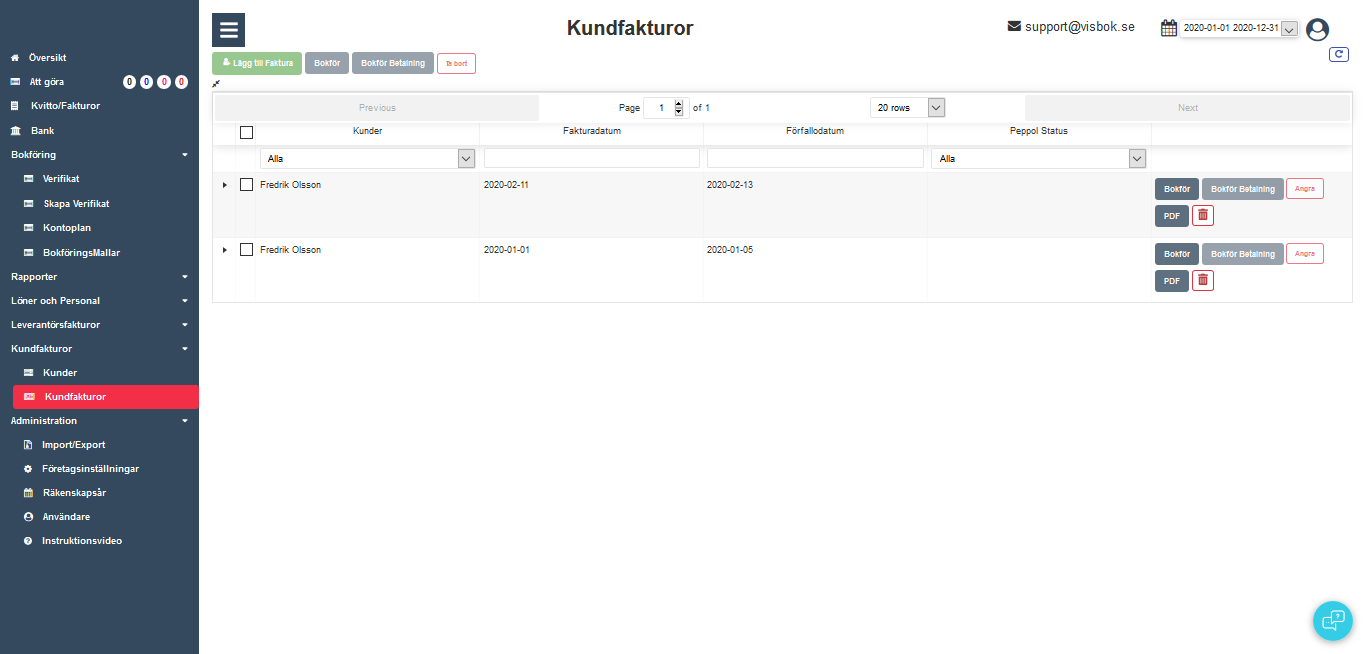The height and width of the screenshot is (654, 1366).
Task: Select checkbox for the 2020-02-11 invoice row
Action: (247, 185)
